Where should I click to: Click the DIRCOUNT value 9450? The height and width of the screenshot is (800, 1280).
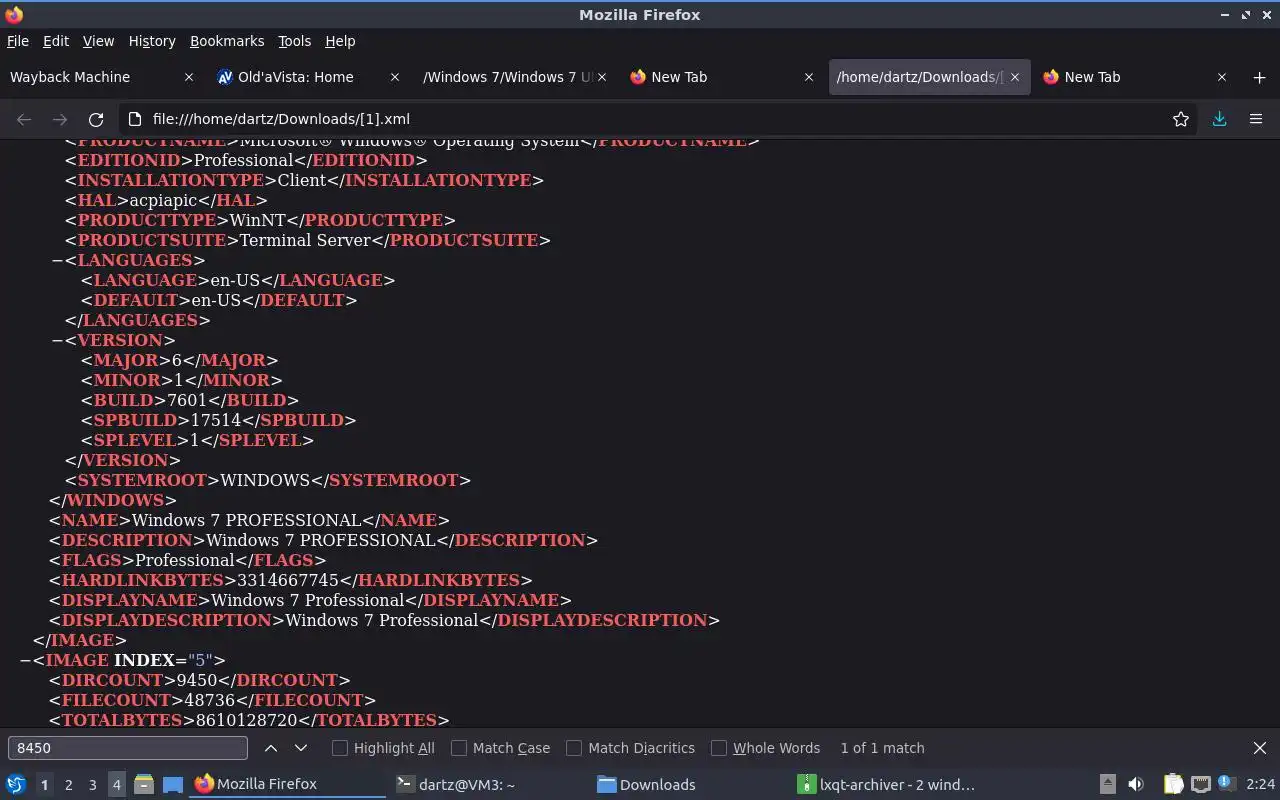[x=197, y=680]
